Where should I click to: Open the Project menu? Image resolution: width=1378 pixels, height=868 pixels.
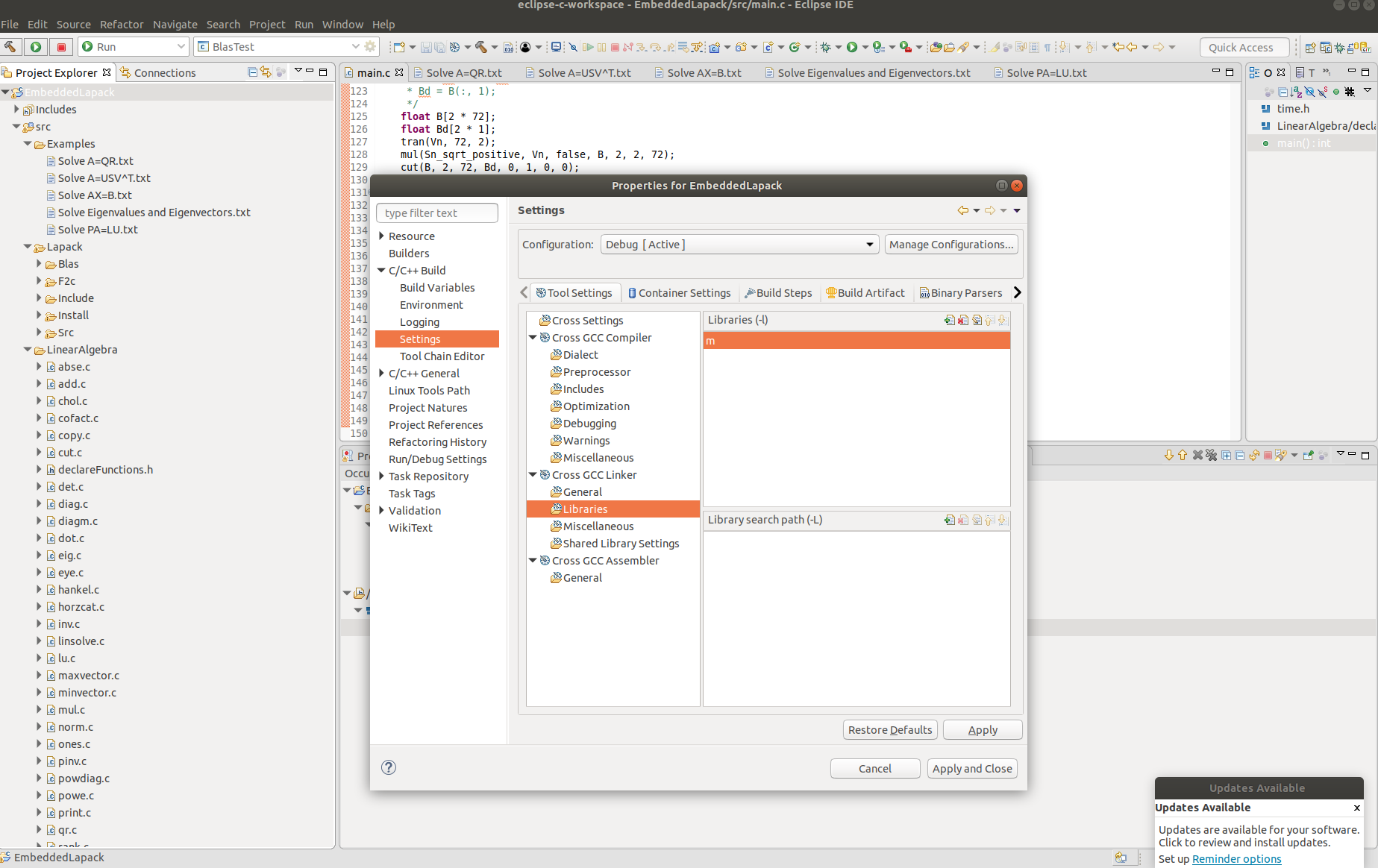click(x=267, y=25)
